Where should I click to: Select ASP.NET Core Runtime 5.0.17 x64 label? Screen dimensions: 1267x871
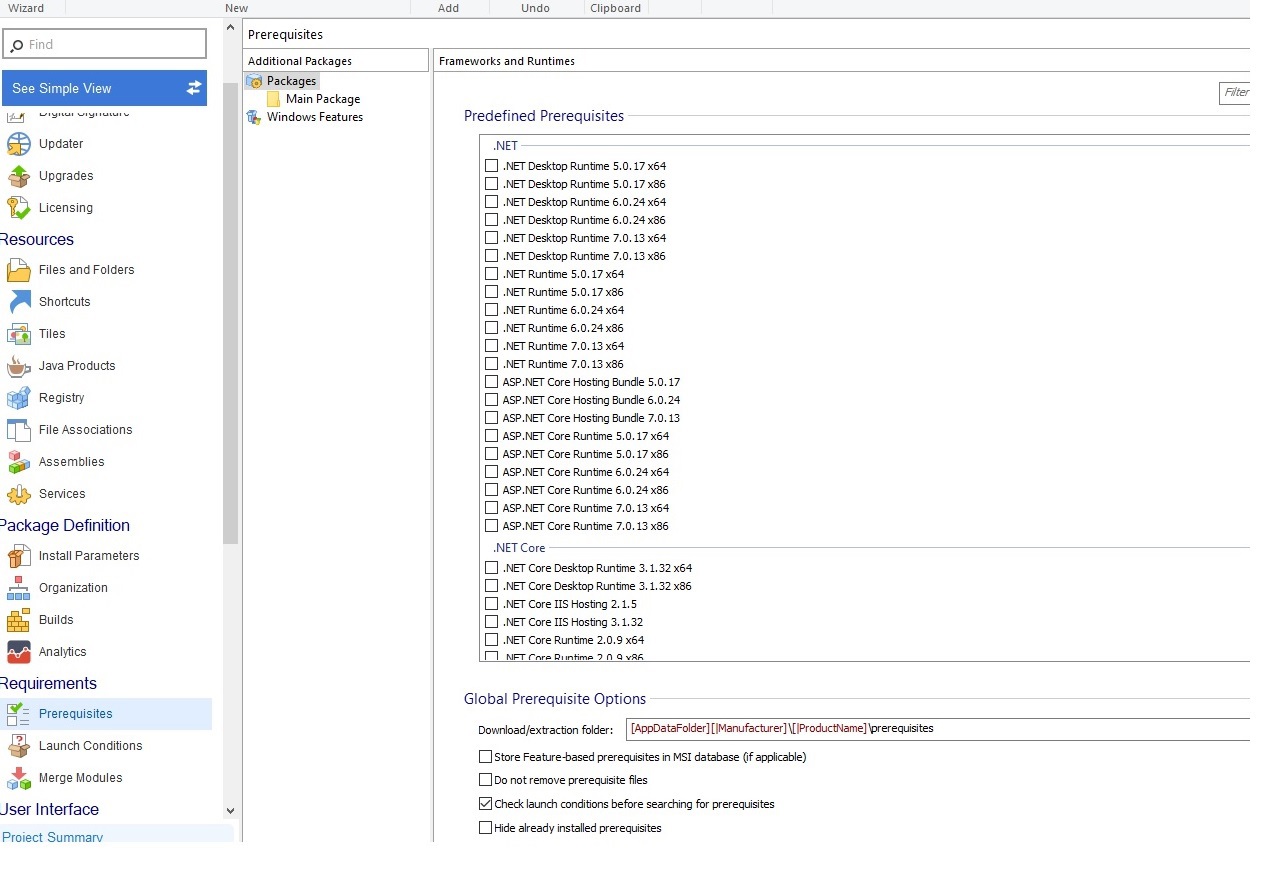(586, 436)
